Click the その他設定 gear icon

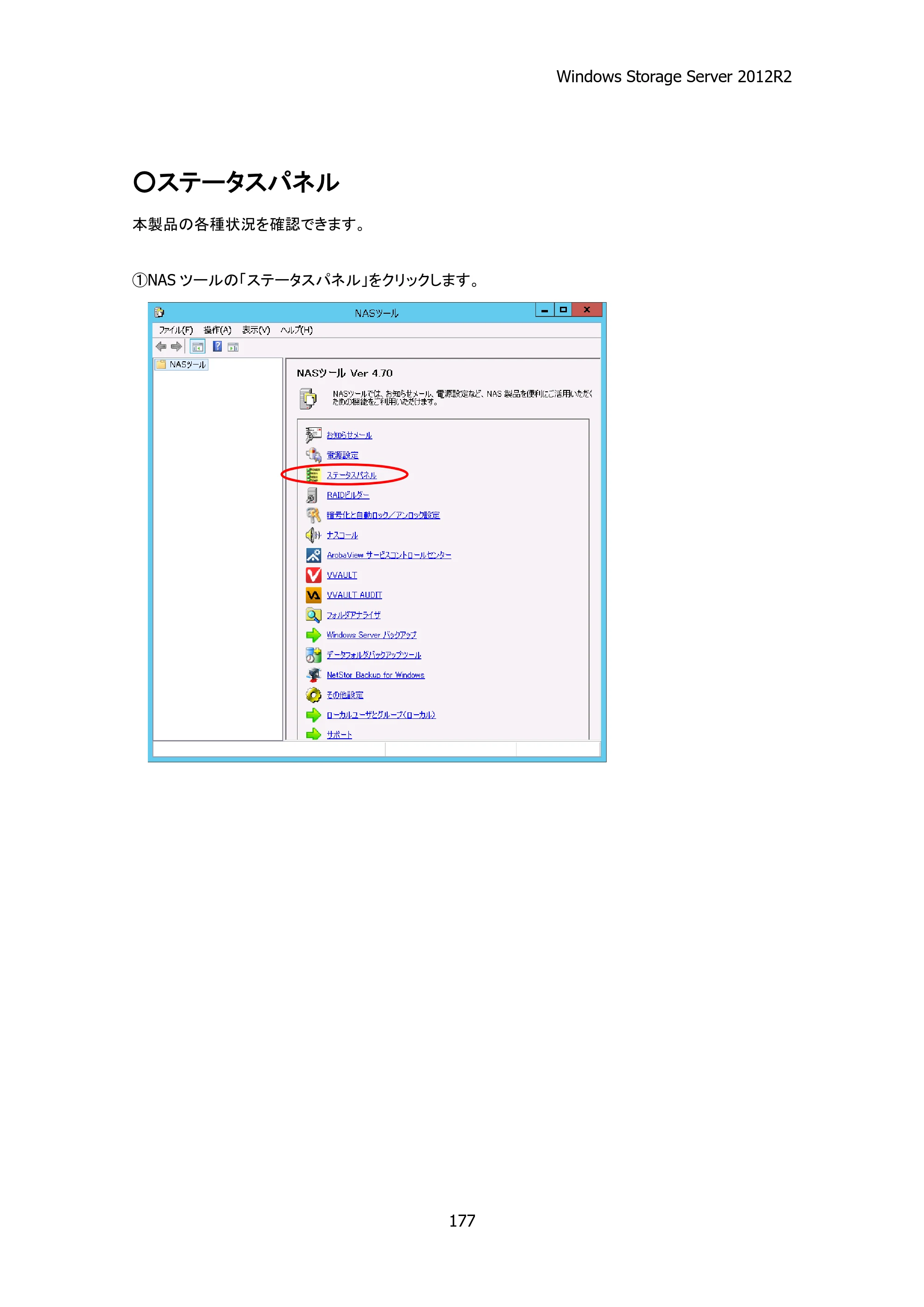313,695
